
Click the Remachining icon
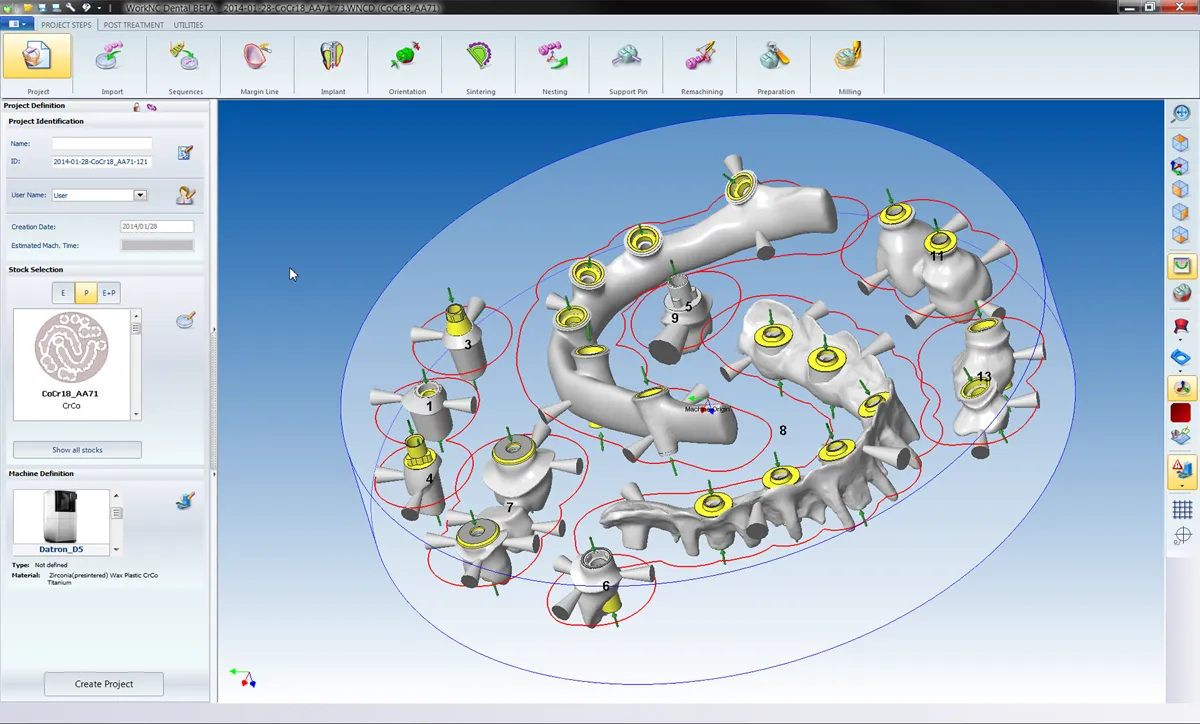702,58
